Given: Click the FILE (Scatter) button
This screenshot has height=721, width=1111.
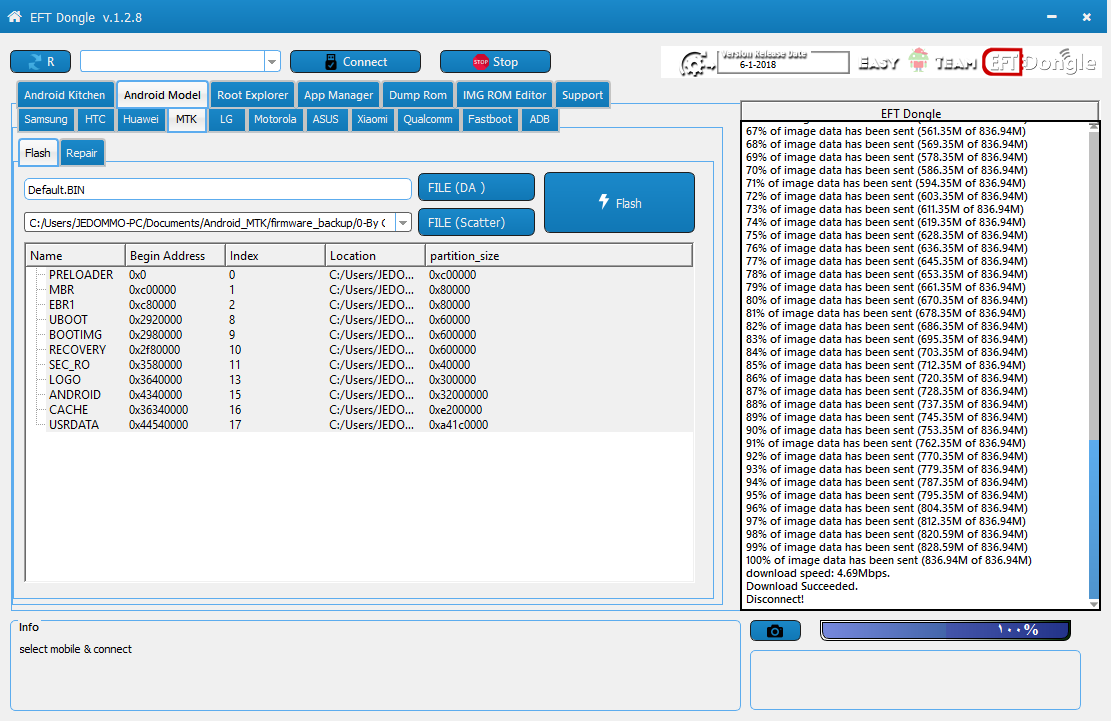Looking at the screenshot, I should (x=476, y=222).
